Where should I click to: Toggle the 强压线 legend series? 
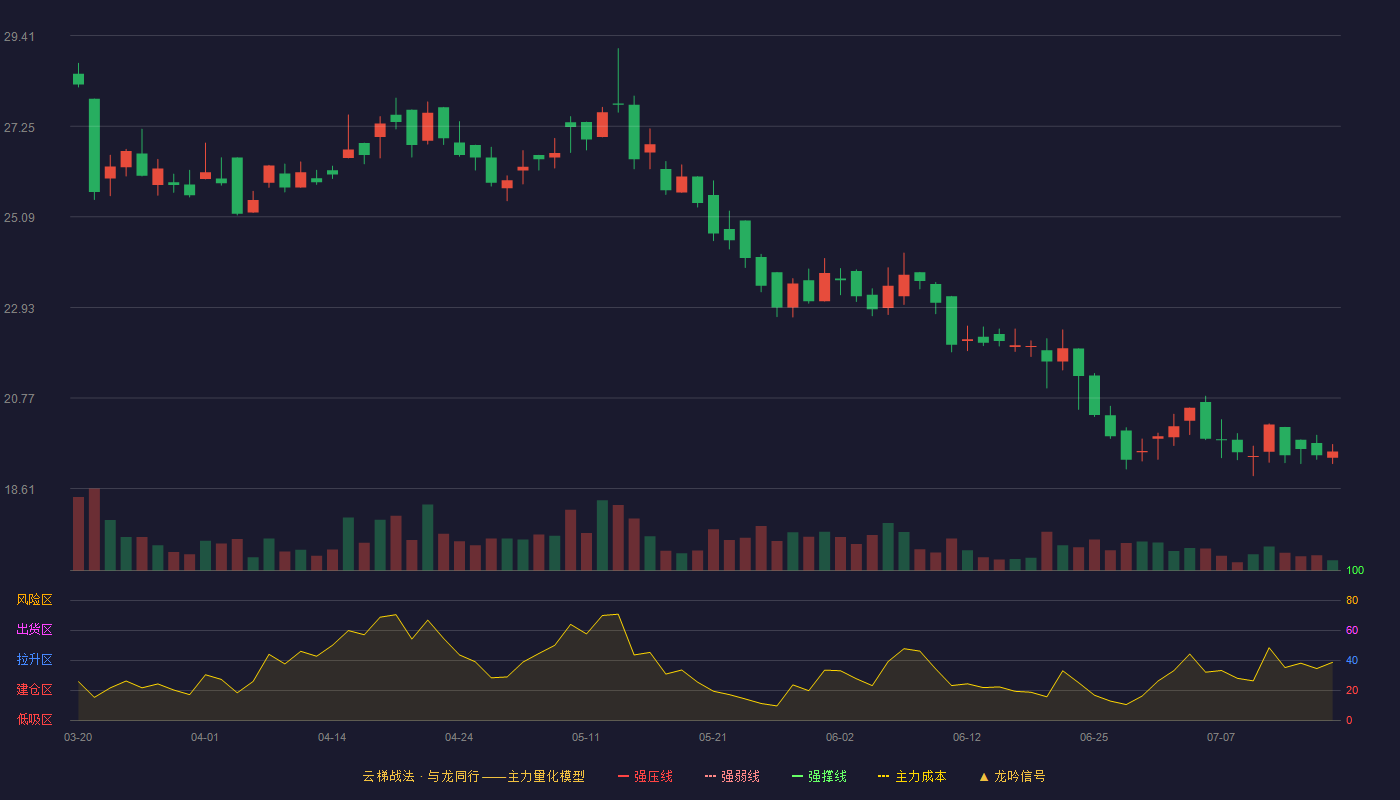[x=645, y=776]
